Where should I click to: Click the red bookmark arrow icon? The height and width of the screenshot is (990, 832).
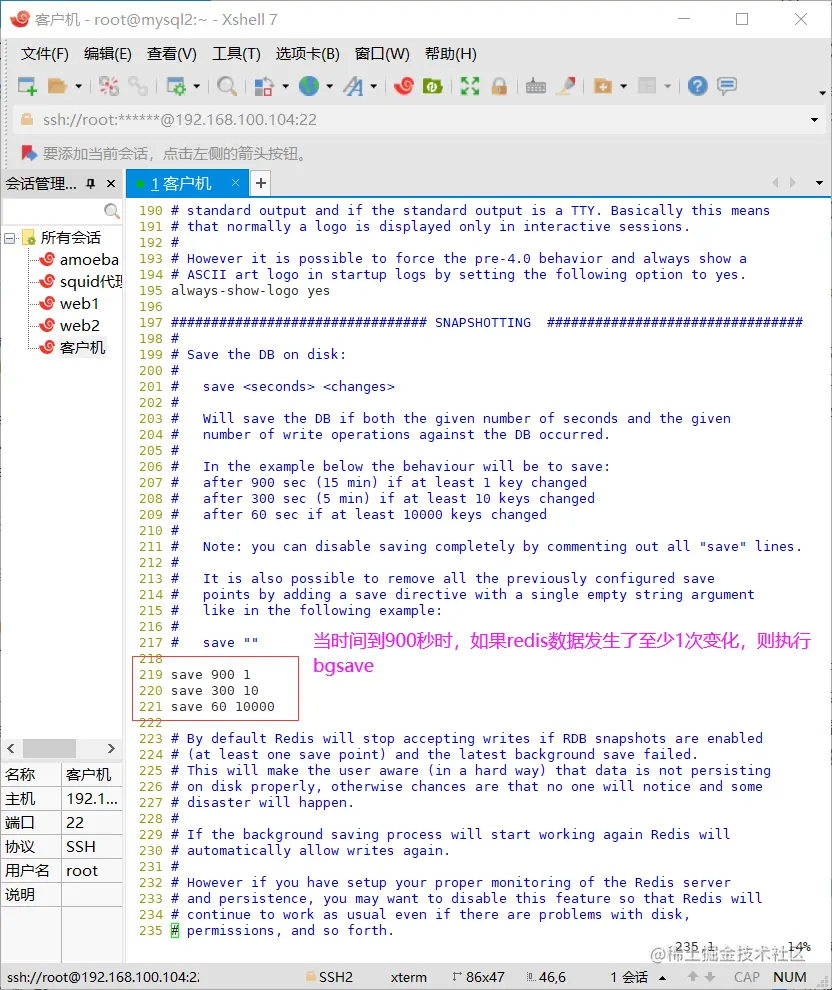coord(28,153)
